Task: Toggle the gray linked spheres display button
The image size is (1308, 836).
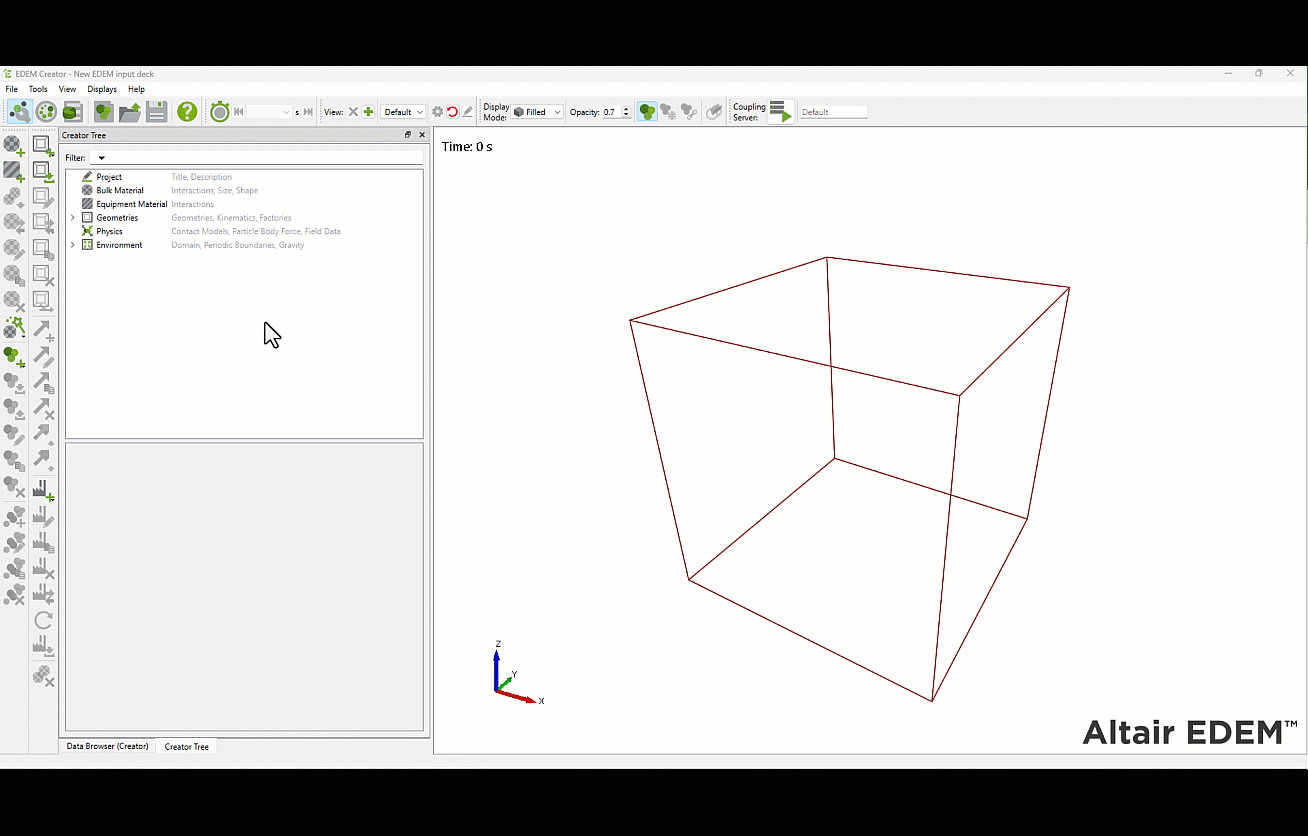Action: point(690,112)
